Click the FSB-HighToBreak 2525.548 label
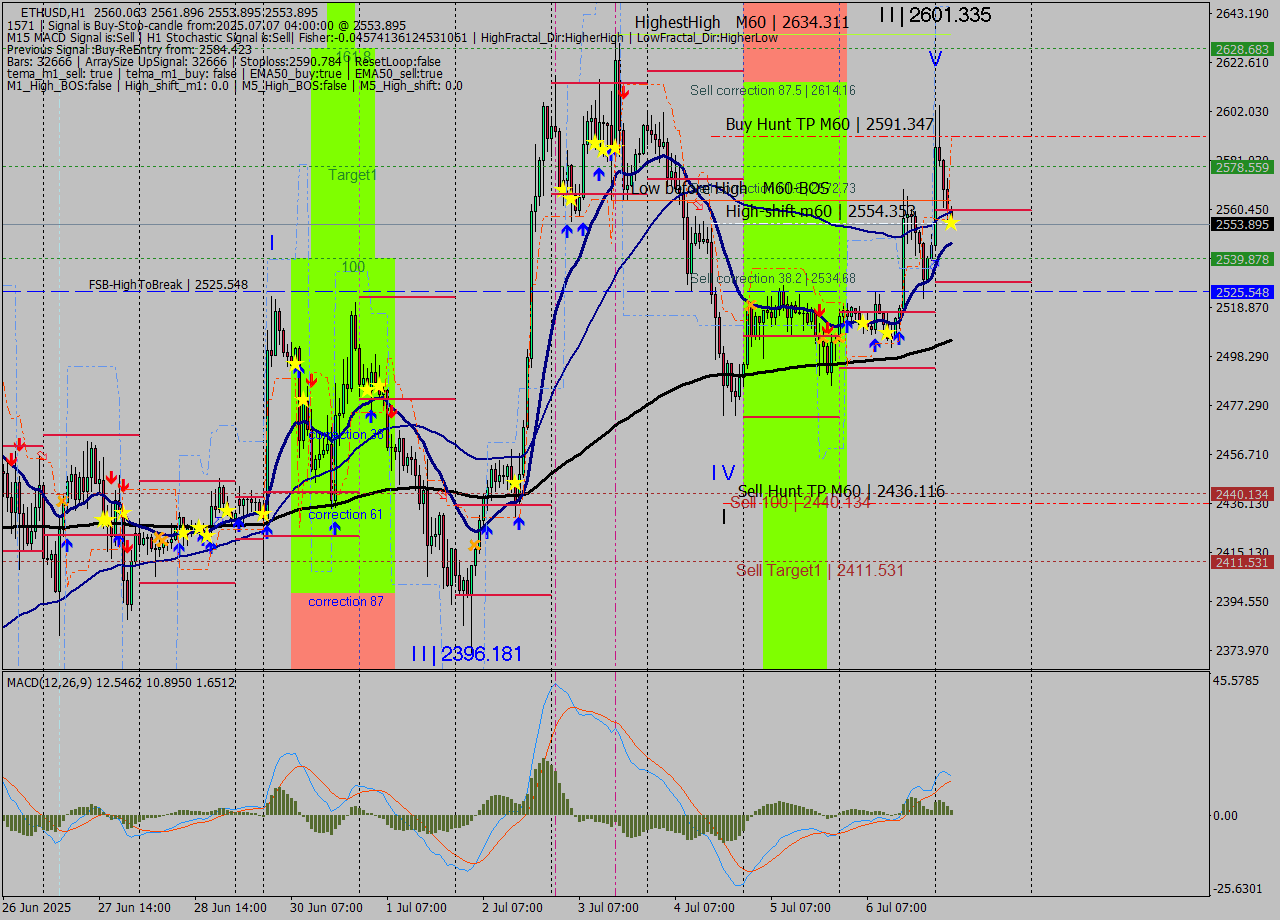1280x920 pixels. tap(167, 285)
